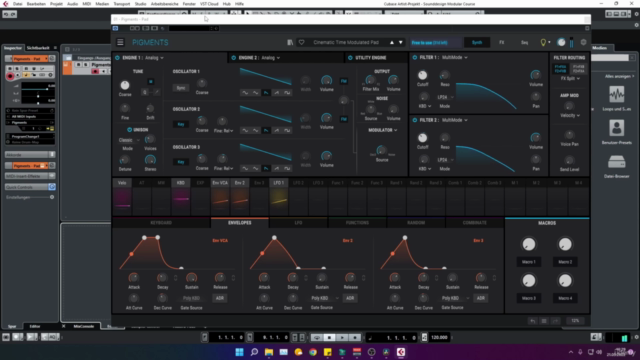Open the preset library browser icon
Image resolution: width=640 pixels, height=360 pixels.
[x=290, y=42]
